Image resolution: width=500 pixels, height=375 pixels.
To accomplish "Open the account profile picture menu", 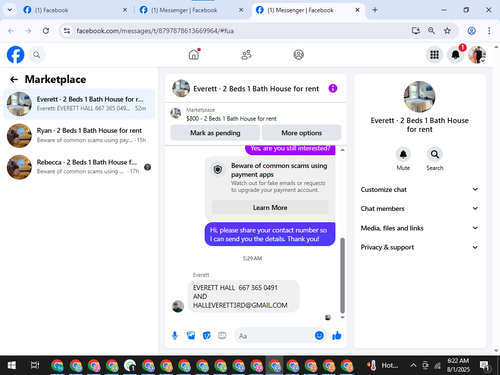I will point(477,55).
